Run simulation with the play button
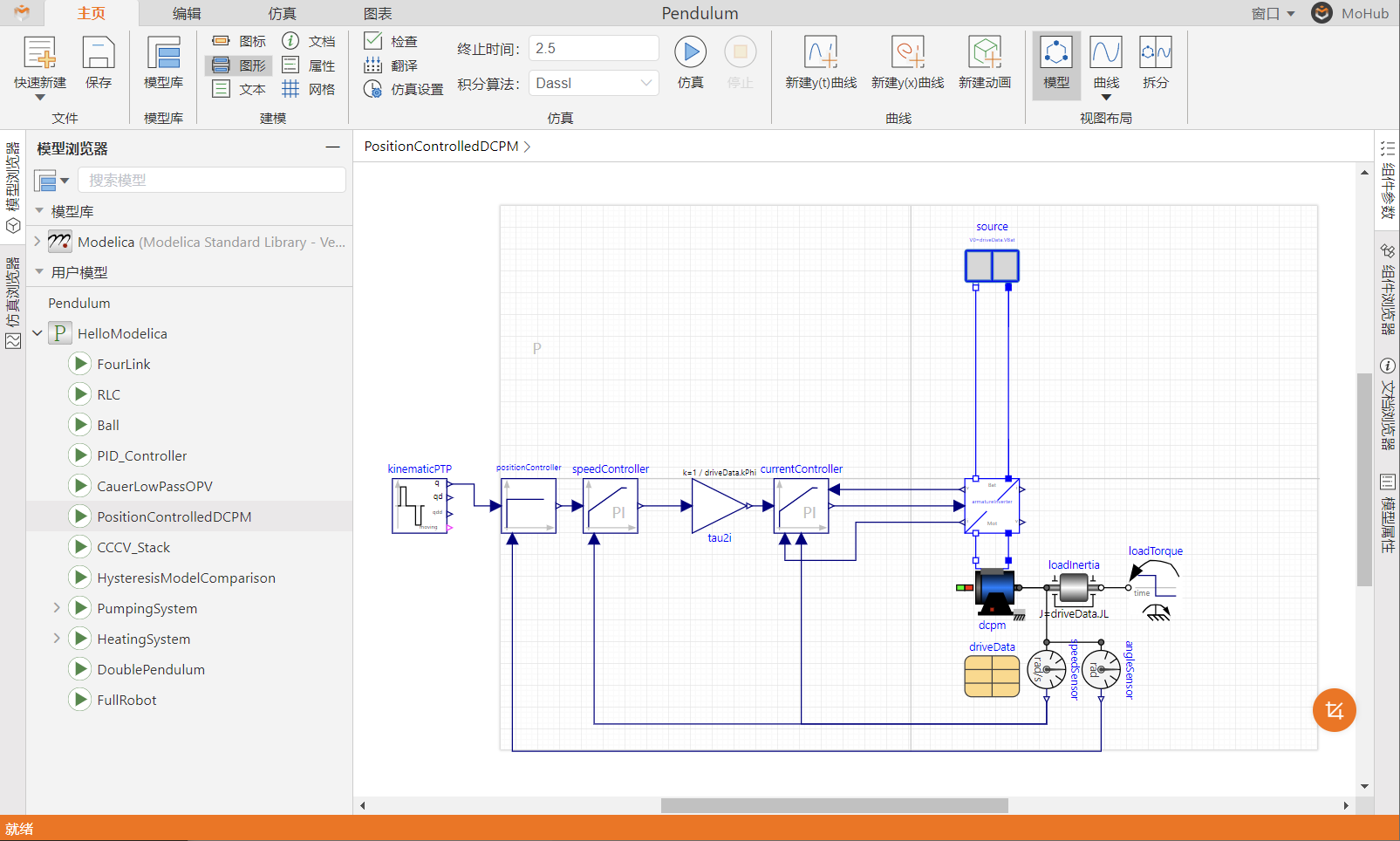 (690, 52)
